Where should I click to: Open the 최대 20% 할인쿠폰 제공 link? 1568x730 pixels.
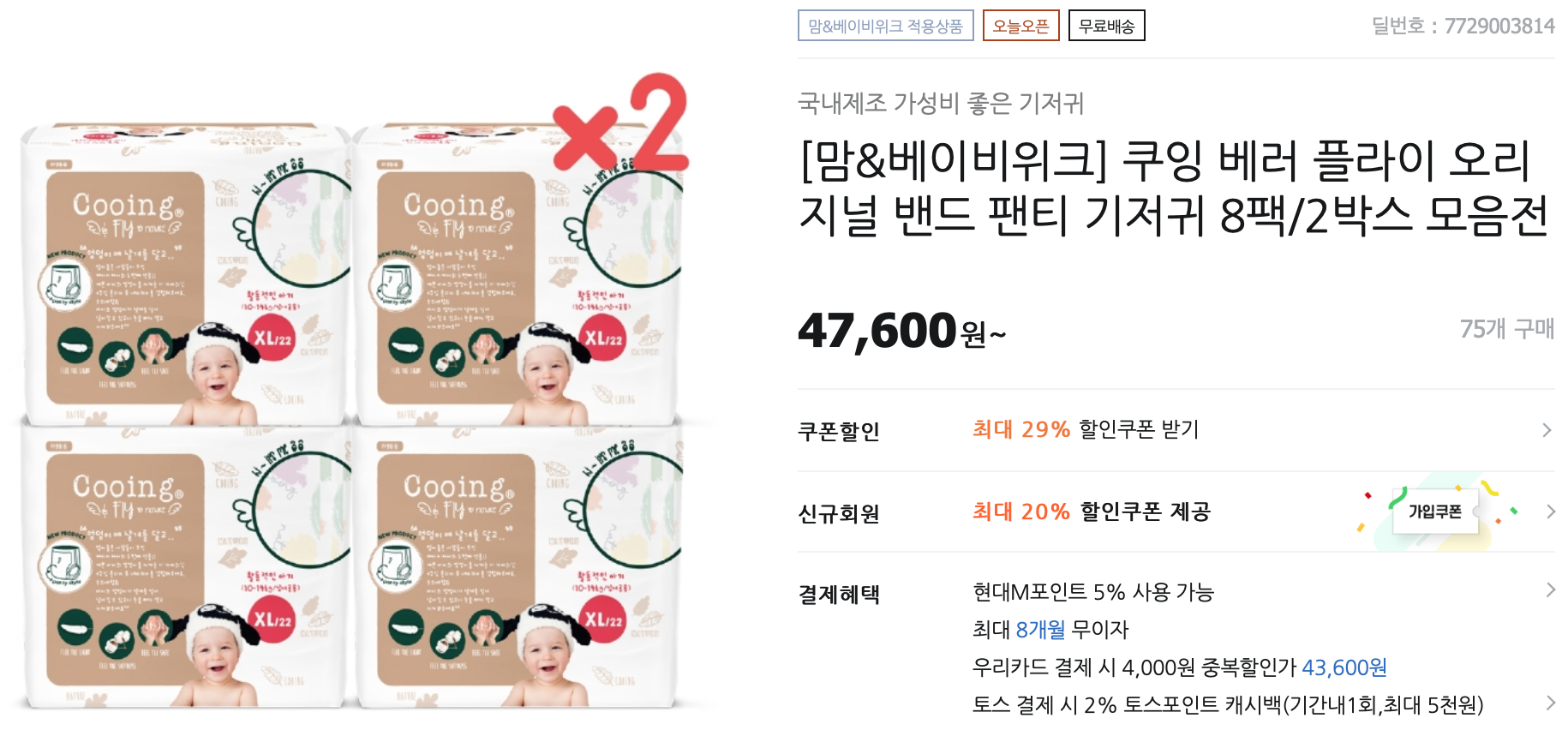coord(1091,512)
